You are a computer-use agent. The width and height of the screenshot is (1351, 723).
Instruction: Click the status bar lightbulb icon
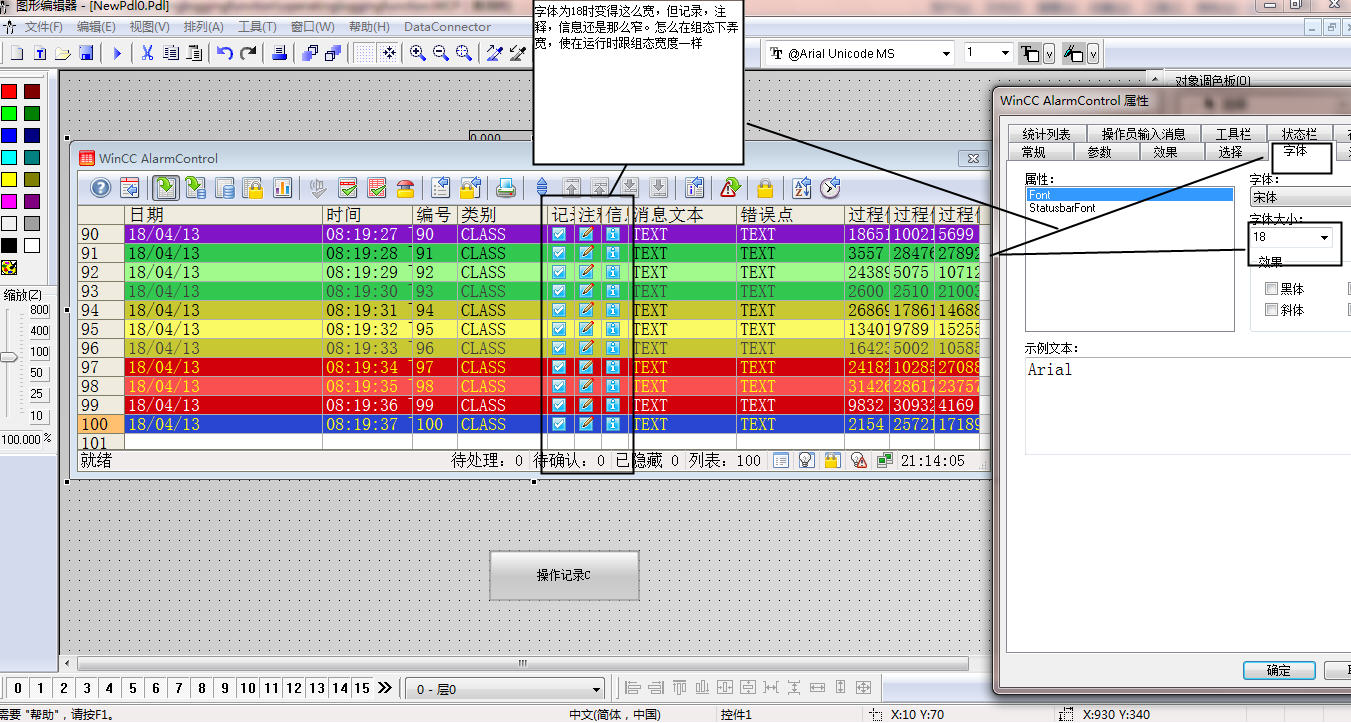805,461
